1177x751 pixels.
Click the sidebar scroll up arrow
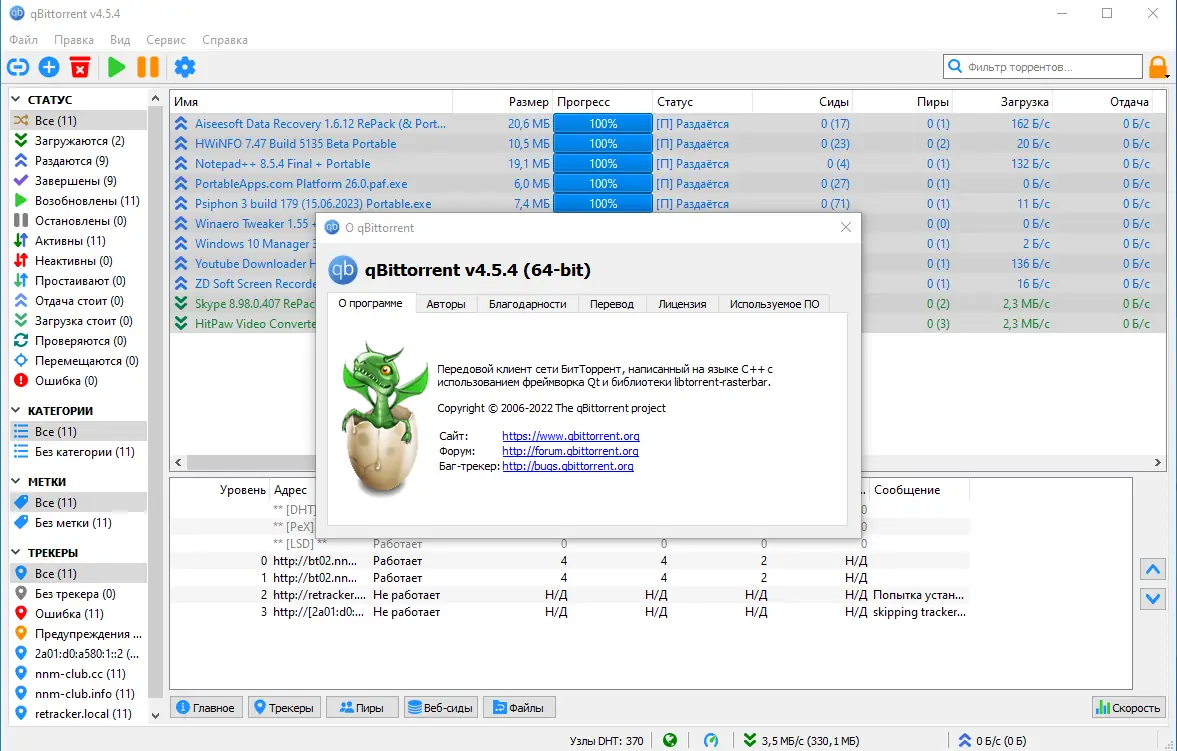pos(155,98)
